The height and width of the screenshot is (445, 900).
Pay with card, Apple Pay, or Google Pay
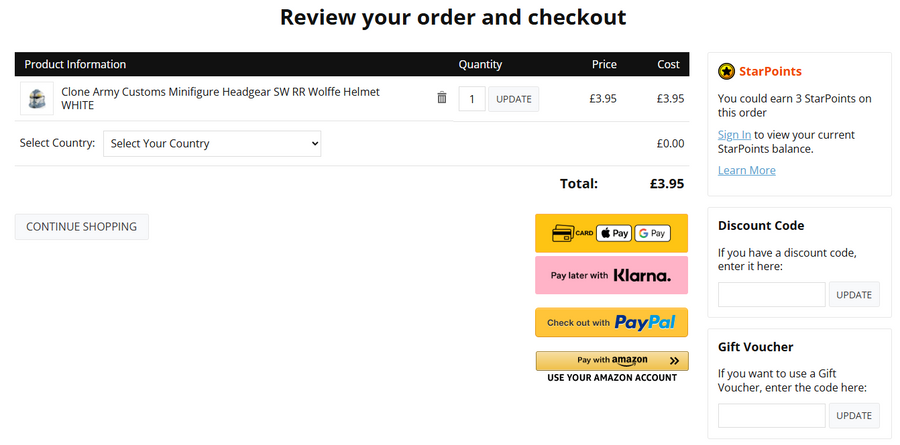[x=611, y=233]
